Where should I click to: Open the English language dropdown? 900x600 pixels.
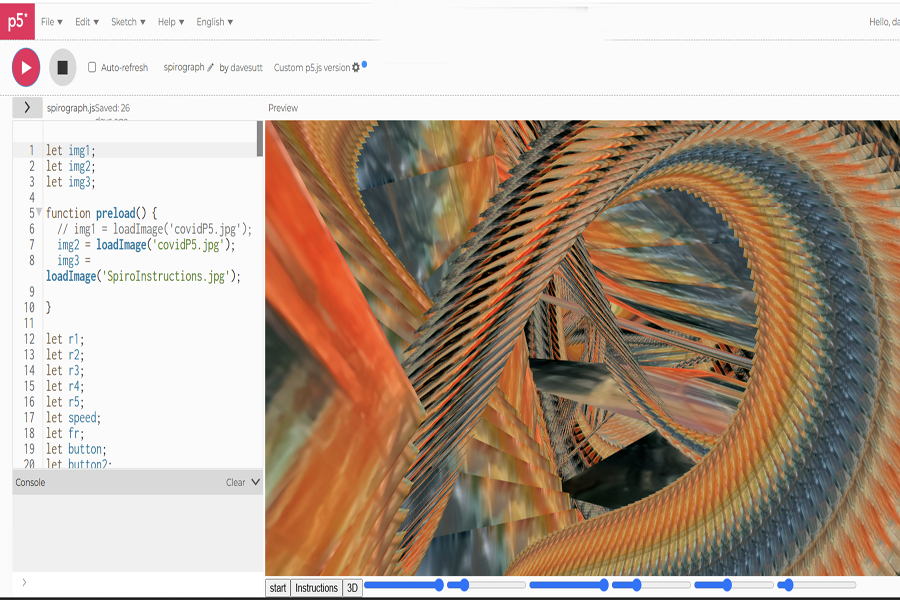point(214,21)
